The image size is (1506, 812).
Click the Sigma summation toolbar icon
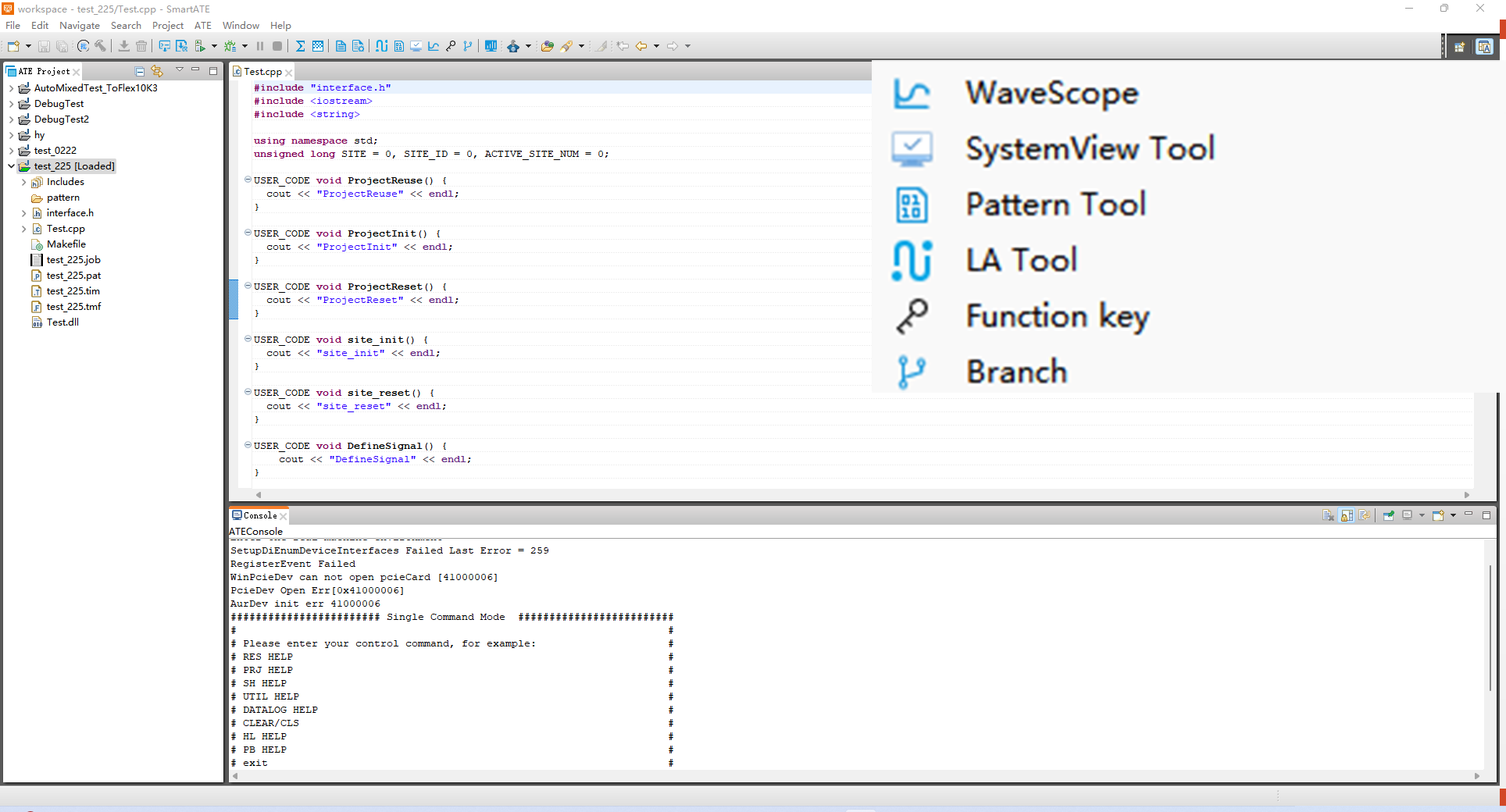(300, 46)
